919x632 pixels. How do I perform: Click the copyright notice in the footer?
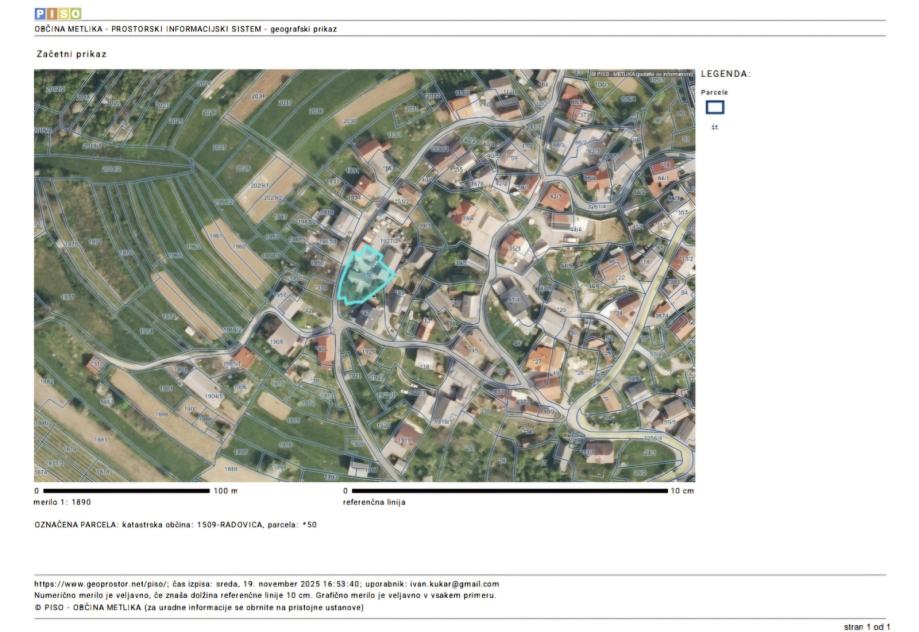pyautogui.click(x=199, y=606)
